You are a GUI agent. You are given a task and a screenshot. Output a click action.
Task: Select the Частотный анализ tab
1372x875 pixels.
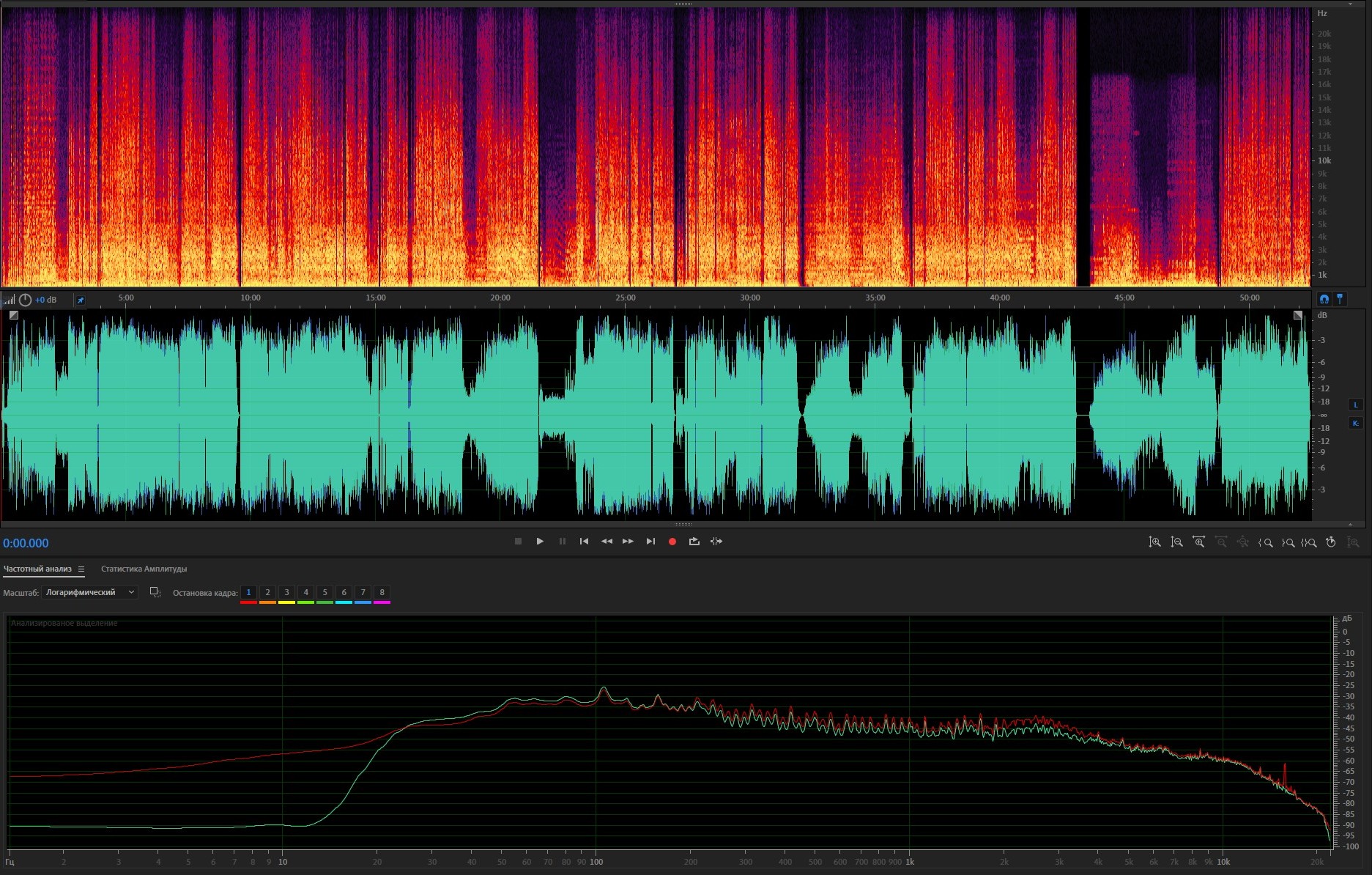tap(37, 569)
